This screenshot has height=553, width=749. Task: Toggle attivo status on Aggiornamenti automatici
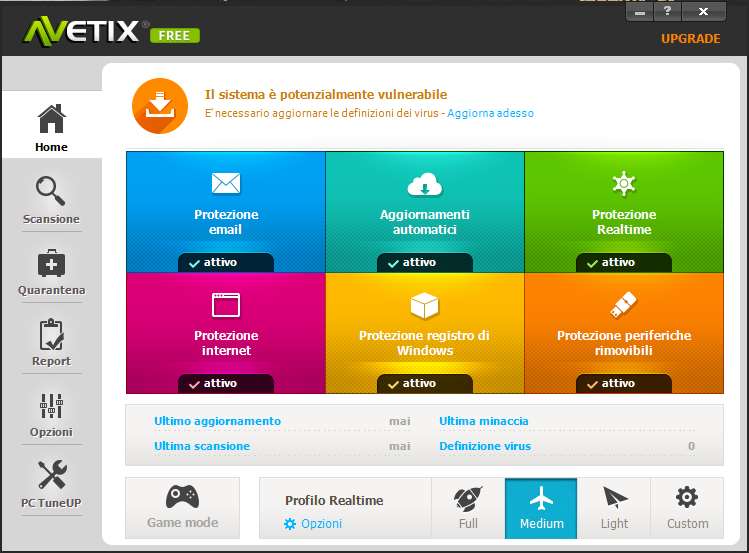click(425, 262)
